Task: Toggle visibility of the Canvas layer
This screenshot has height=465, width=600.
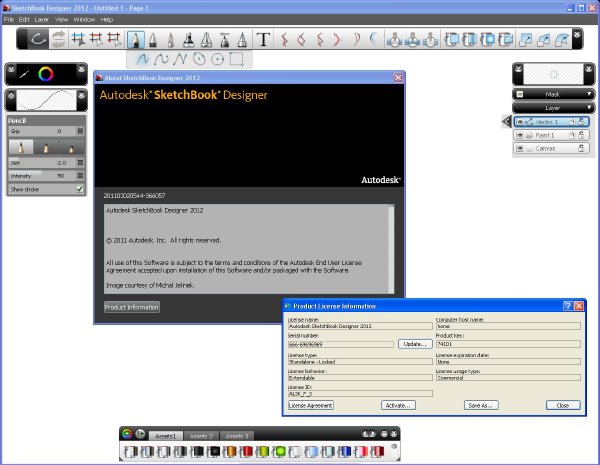Action: 520,148
